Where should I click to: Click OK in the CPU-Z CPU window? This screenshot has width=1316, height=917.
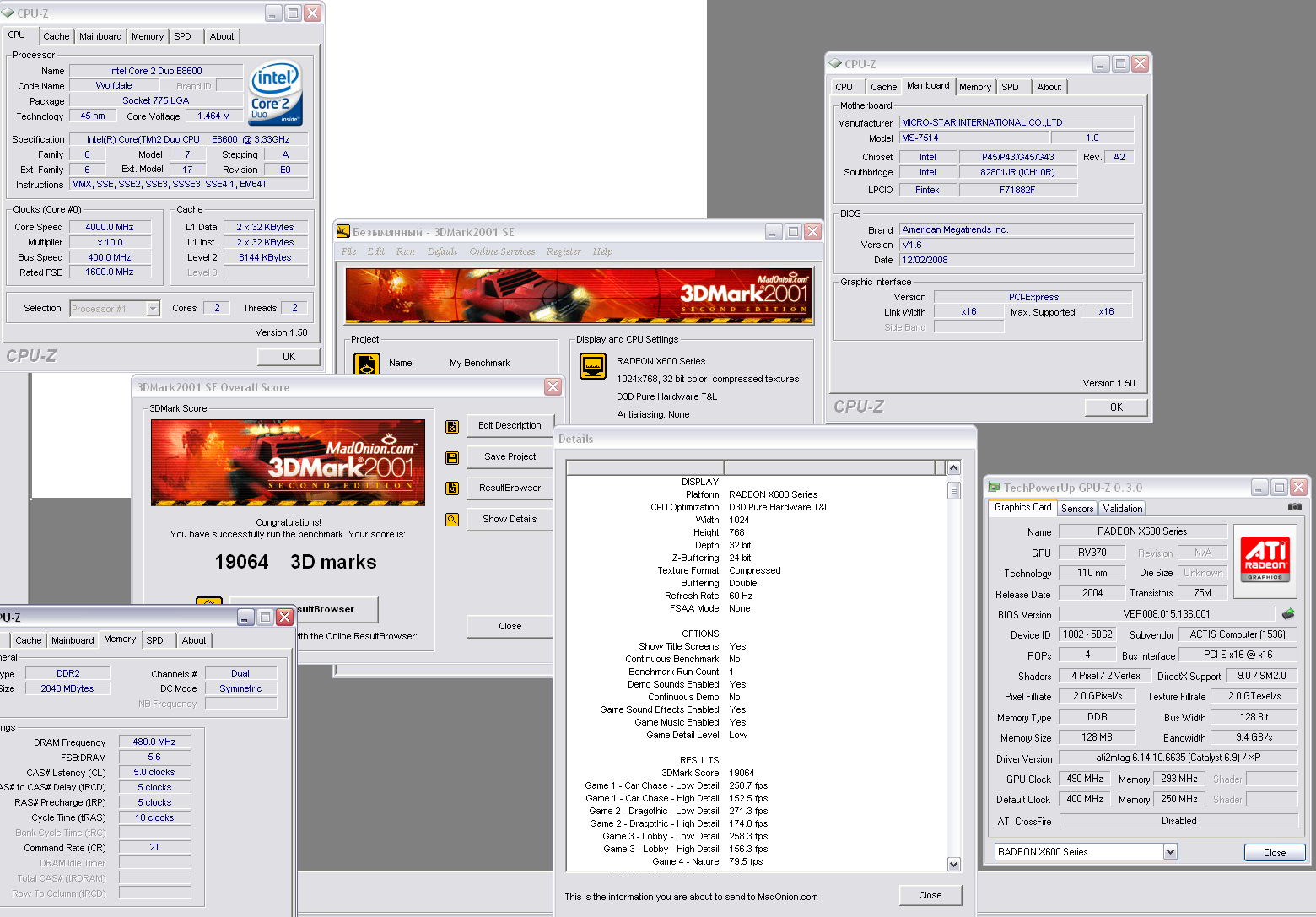(289, 357)
